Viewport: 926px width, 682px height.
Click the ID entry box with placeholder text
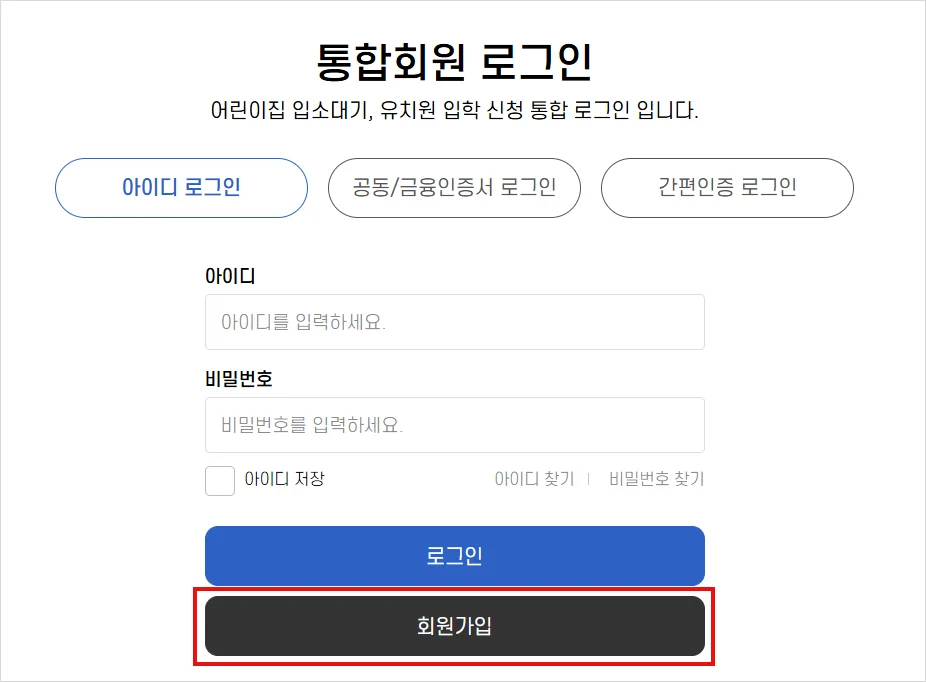tap(454, 321)
